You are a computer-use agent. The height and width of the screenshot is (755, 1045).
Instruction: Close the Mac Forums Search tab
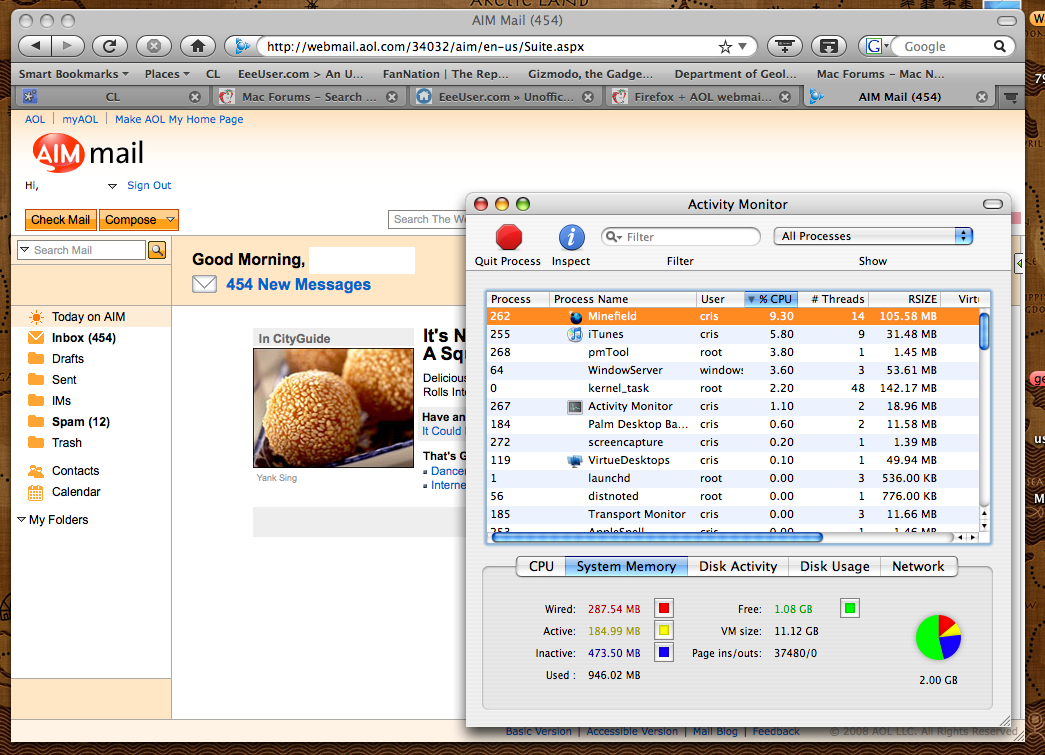tap(393, 97)
